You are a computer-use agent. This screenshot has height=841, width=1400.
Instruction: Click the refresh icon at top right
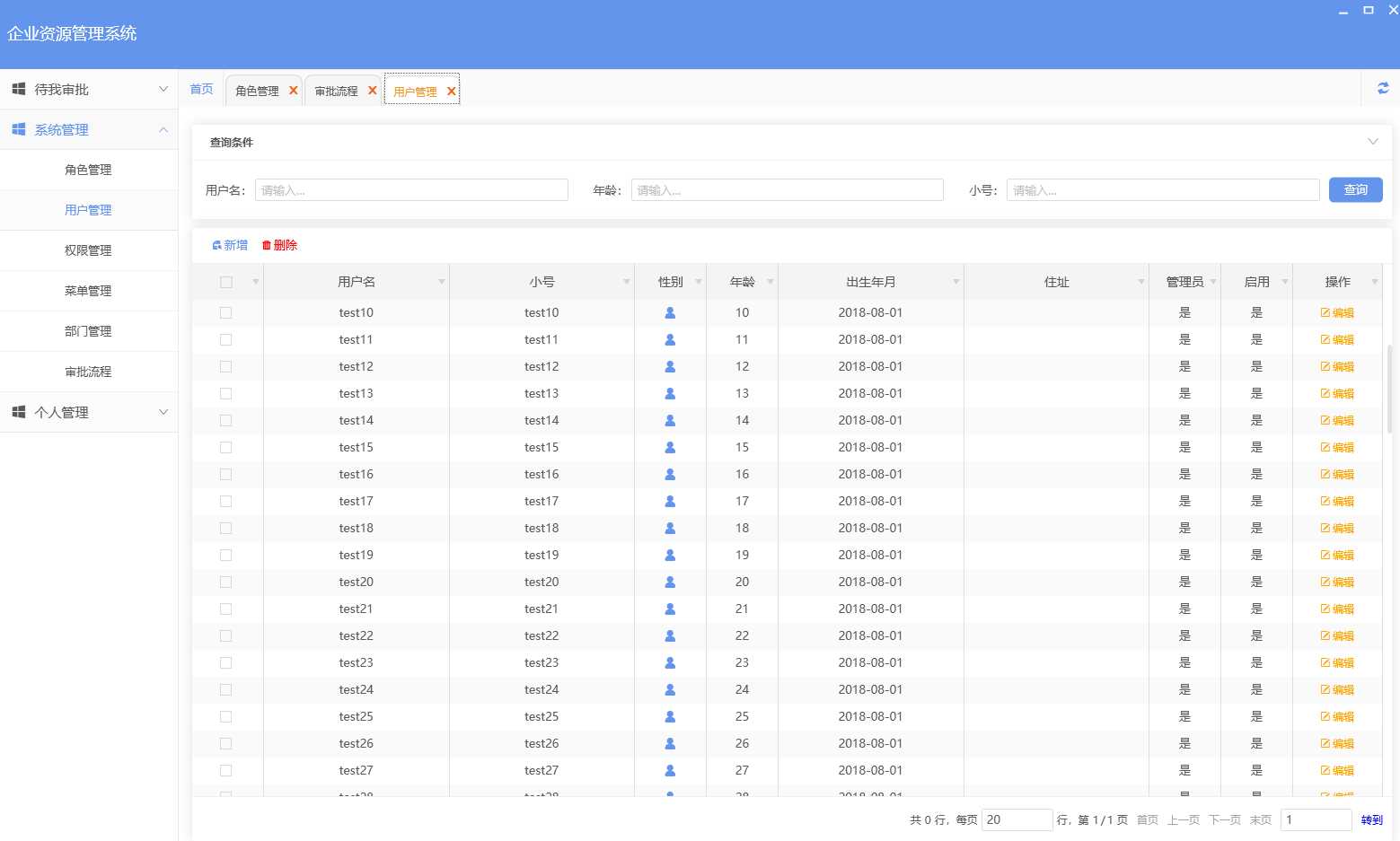point(1383,88)
